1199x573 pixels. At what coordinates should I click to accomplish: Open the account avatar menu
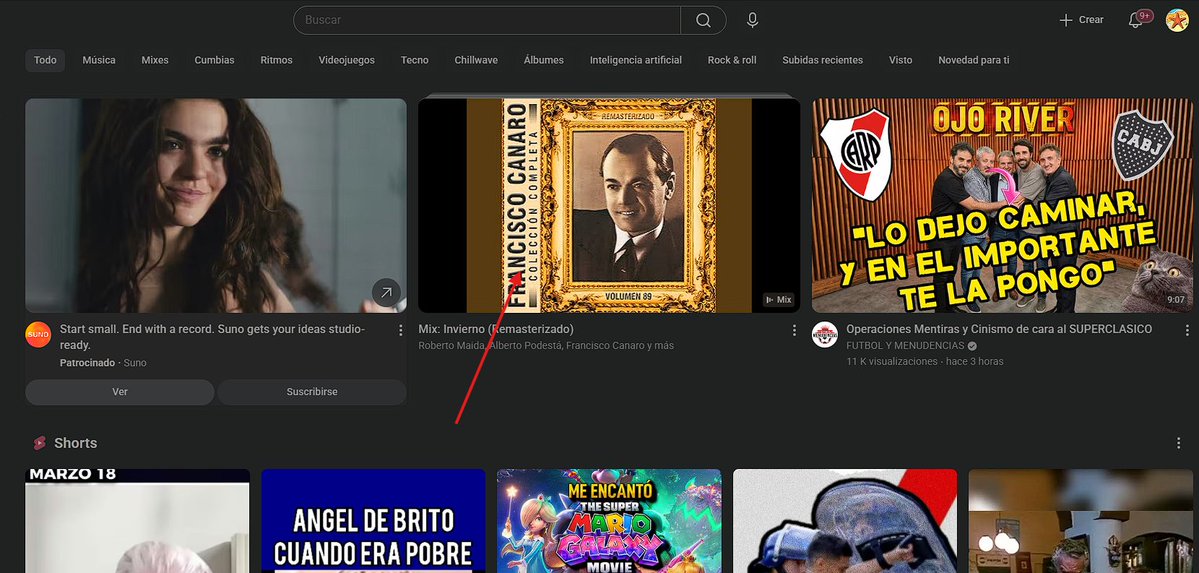tap(1177, 20)
